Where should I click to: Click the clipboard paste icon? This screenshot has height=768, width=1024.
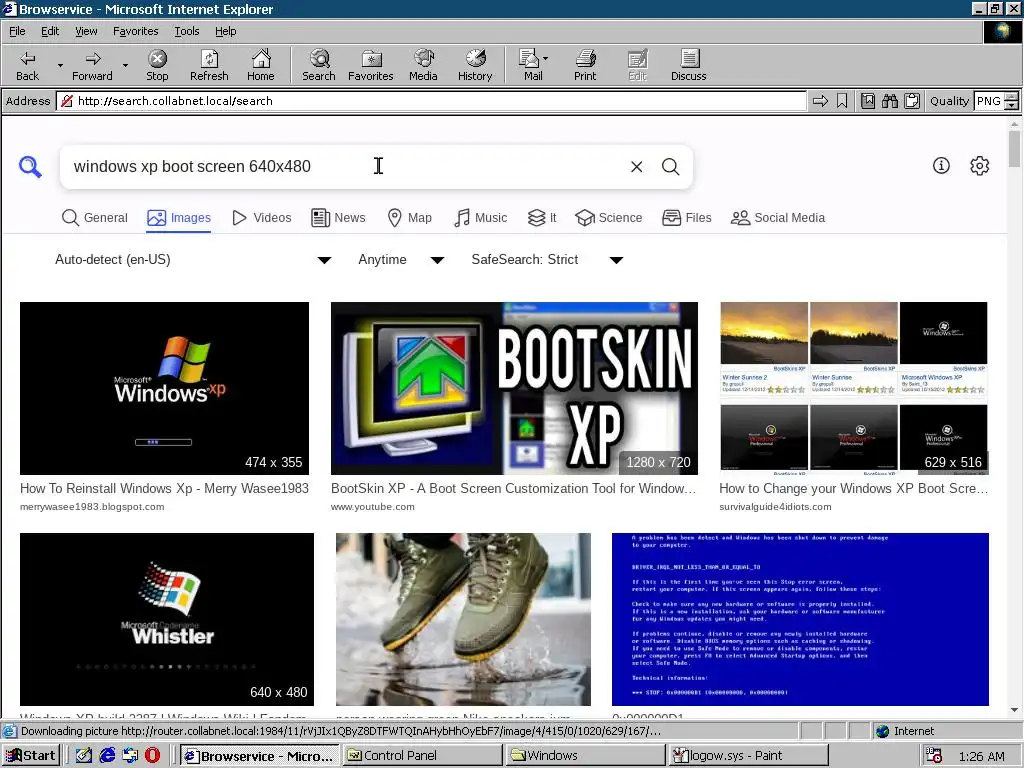click(912, 101)
